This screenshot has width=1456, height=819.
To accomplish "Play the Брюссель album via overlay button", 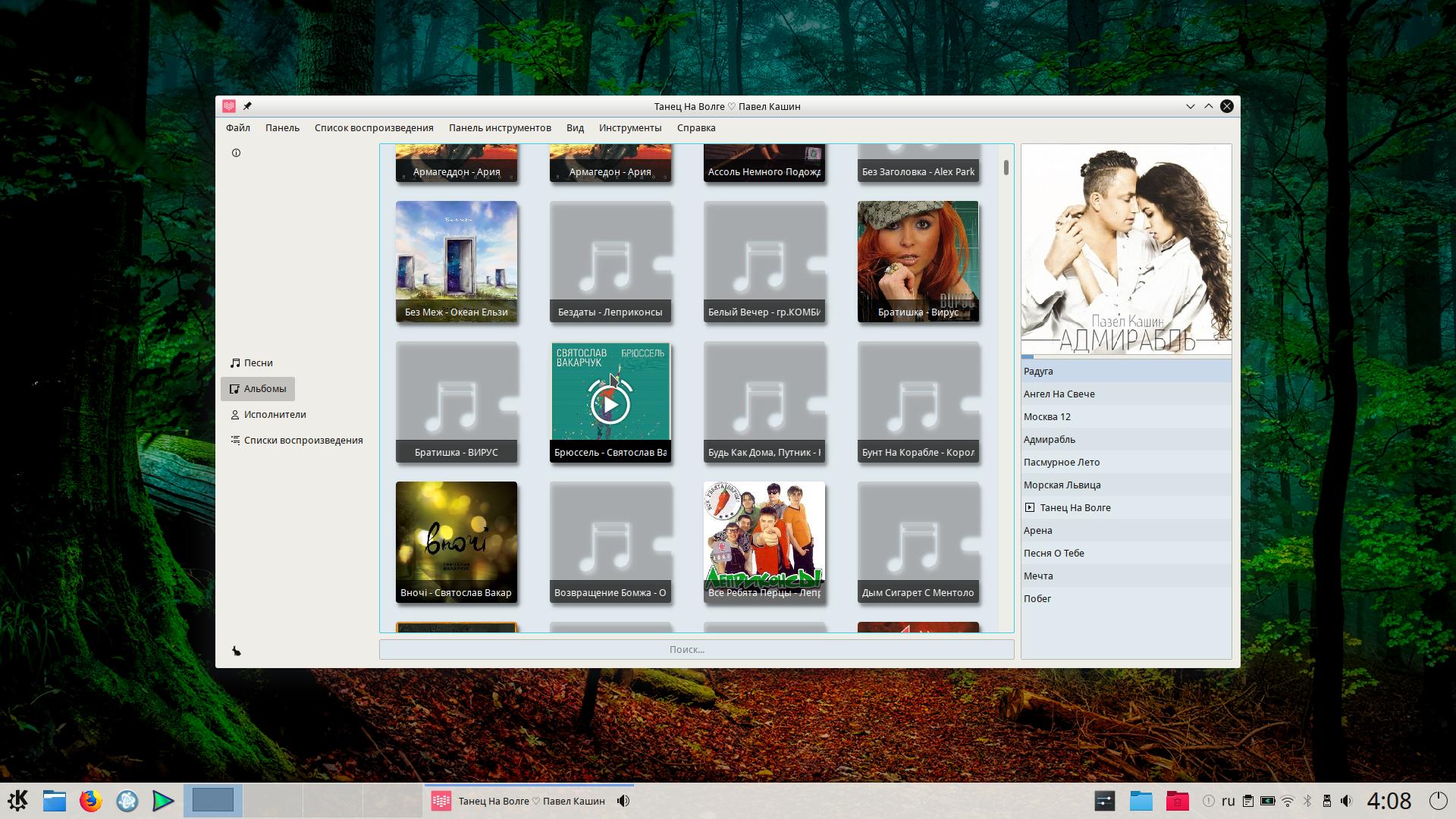I will click(x=610, y=405).
